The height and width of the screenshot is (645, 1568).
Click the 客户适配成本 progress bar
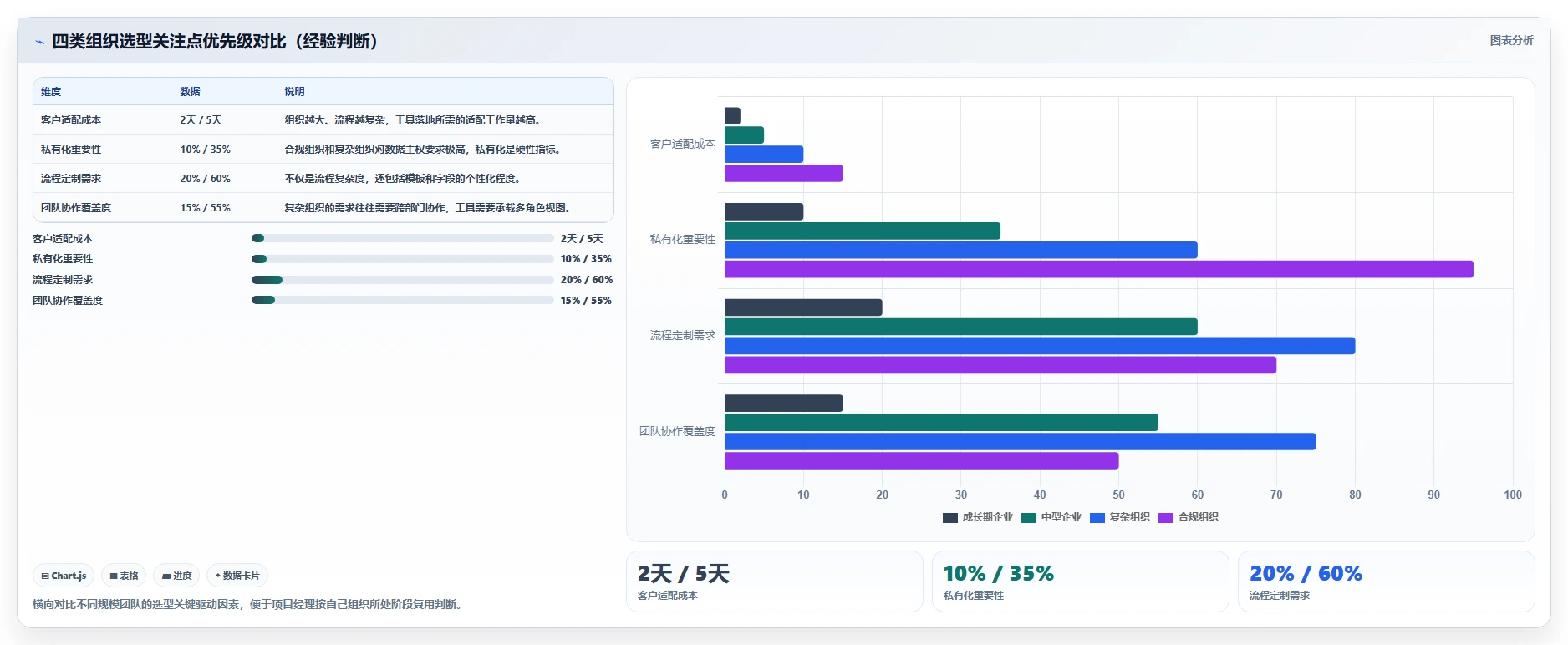(x=402, y=238)
